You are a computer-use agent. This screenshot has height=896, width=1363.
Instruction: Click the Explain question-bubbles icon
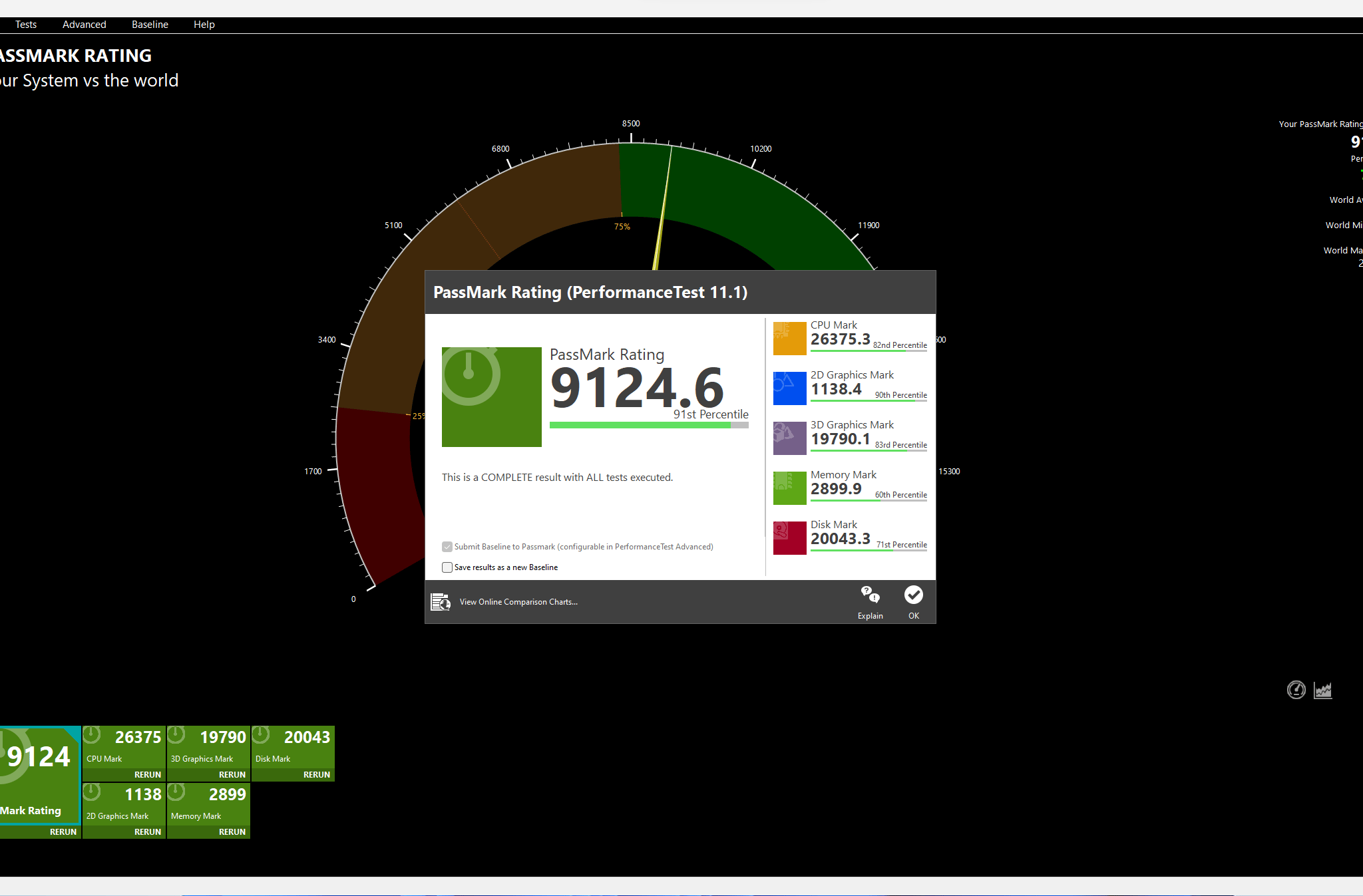click(870, 594)
